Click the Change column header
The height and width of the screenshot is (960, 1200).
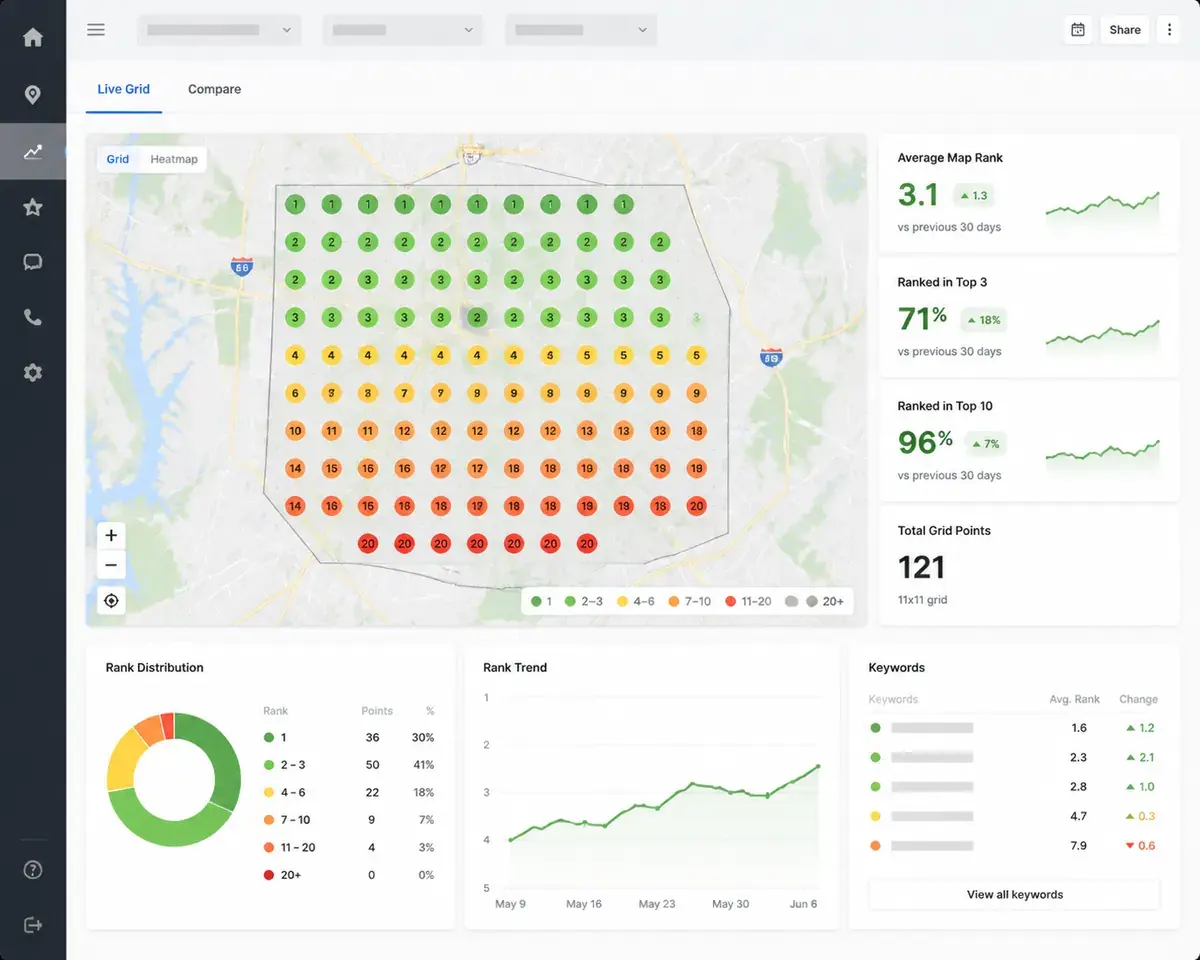[1138, 699]
